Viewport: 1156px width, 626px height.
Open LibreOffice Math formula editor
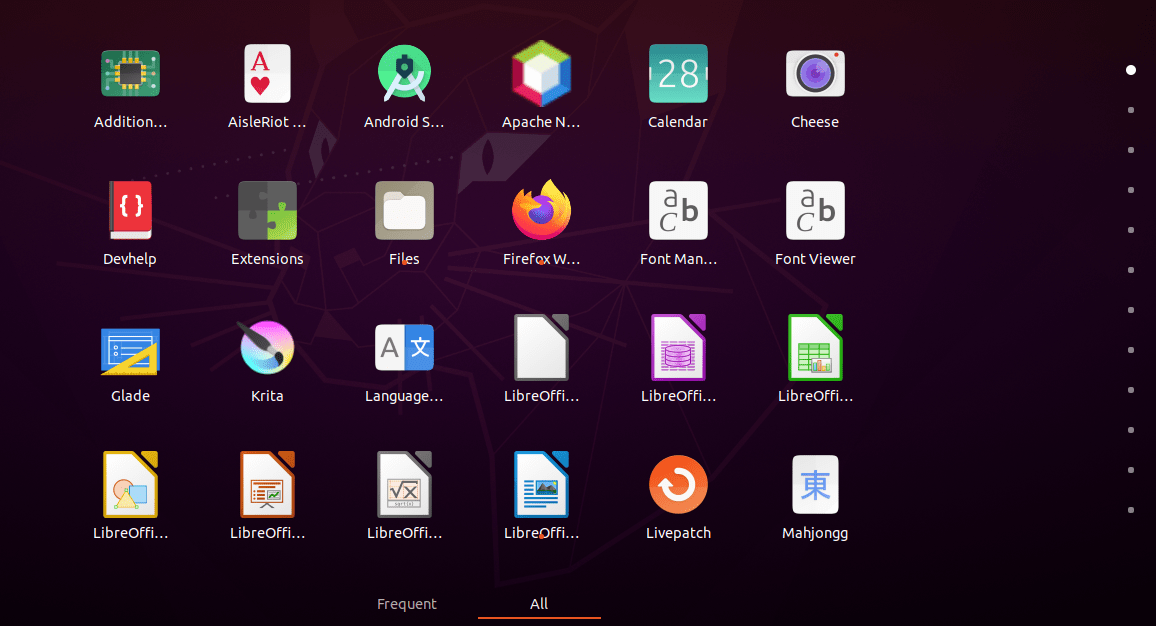click(x=404, y=483)
